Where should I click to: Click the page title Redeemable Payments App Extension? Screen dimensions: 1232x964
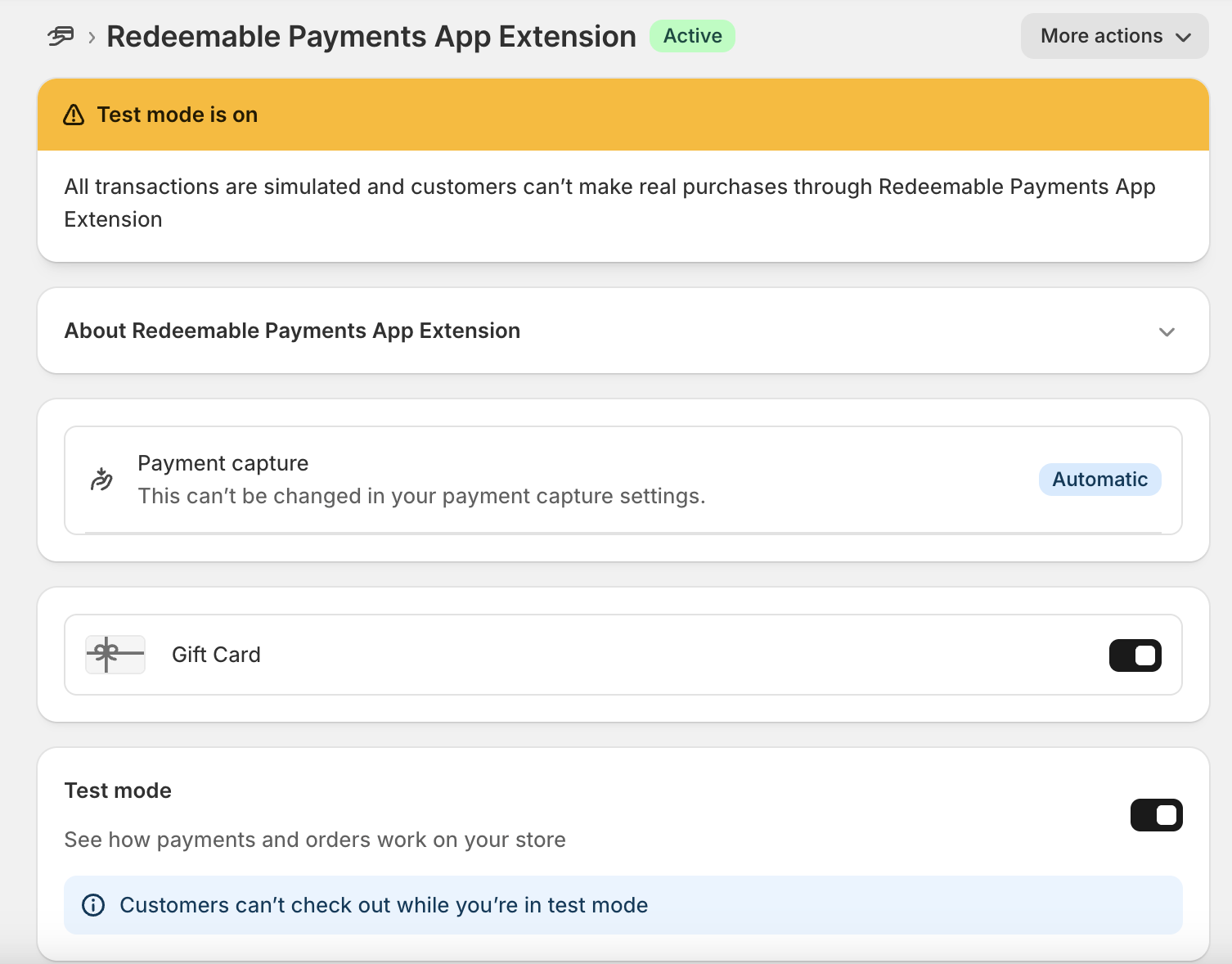click(x=371, y=37)
